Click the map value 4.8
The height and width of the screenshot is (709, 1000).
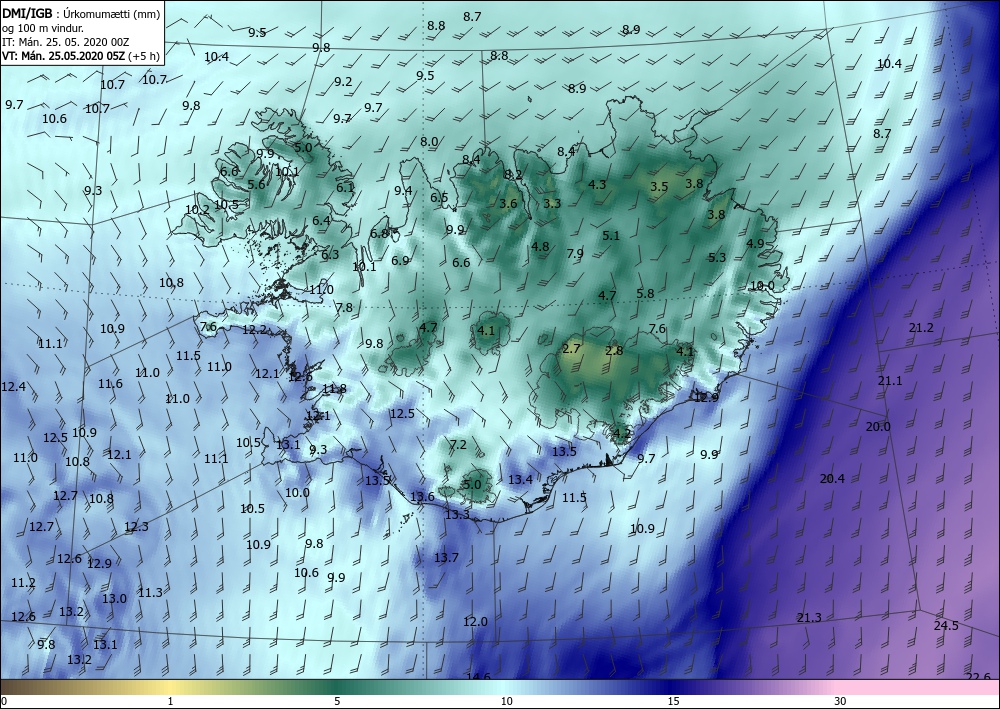coord(540,246)
